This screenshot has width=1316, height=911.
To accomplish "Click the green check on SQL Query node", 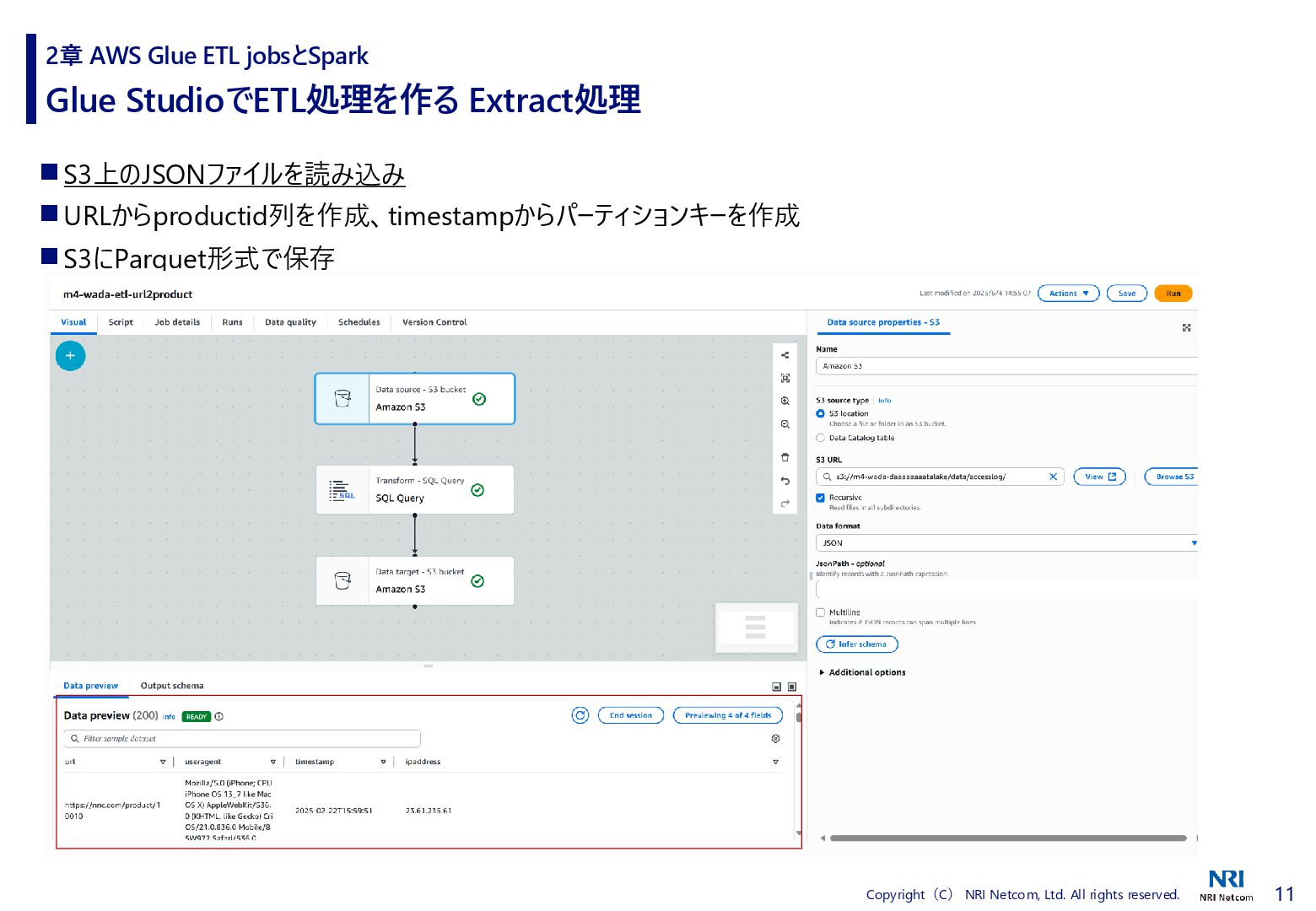I will tap(477, 490).
